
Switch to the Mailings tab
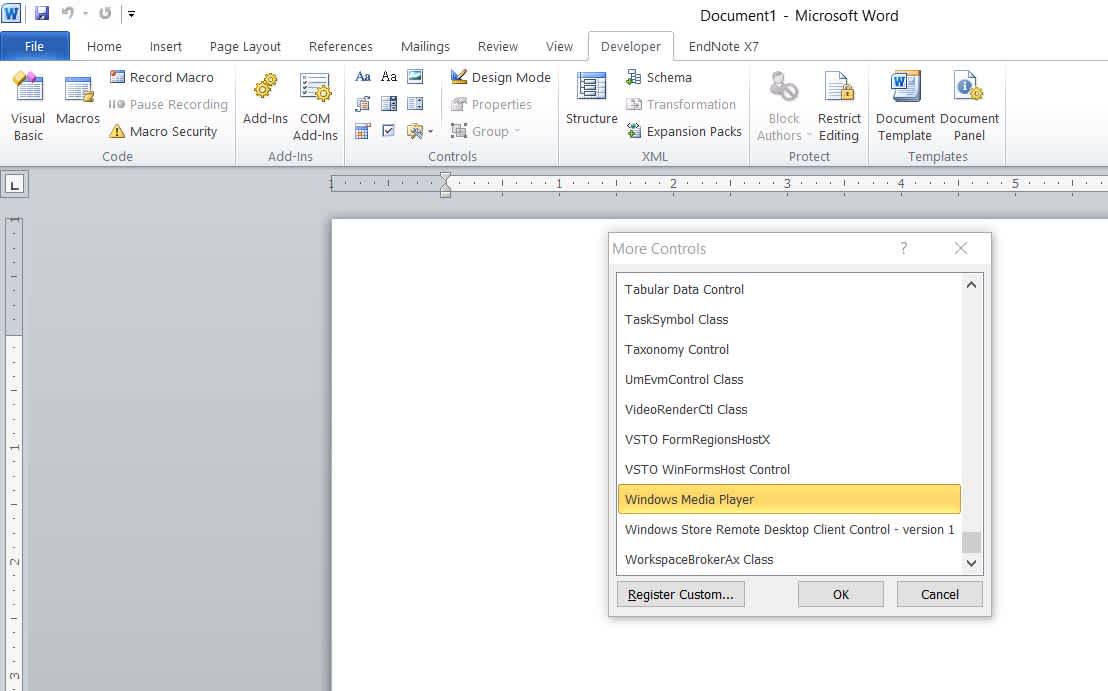pyautogui.click(x=425, y=46)
